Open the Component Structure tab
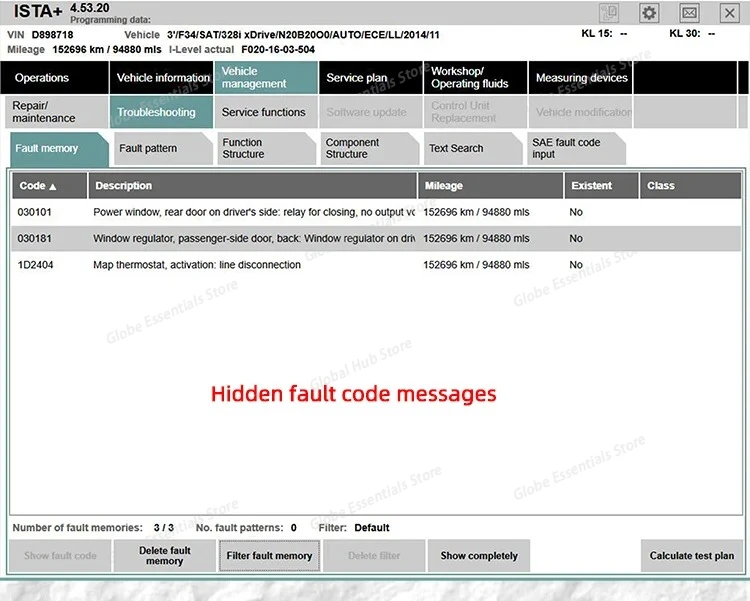750x601 pixels. tap(370, 149)
